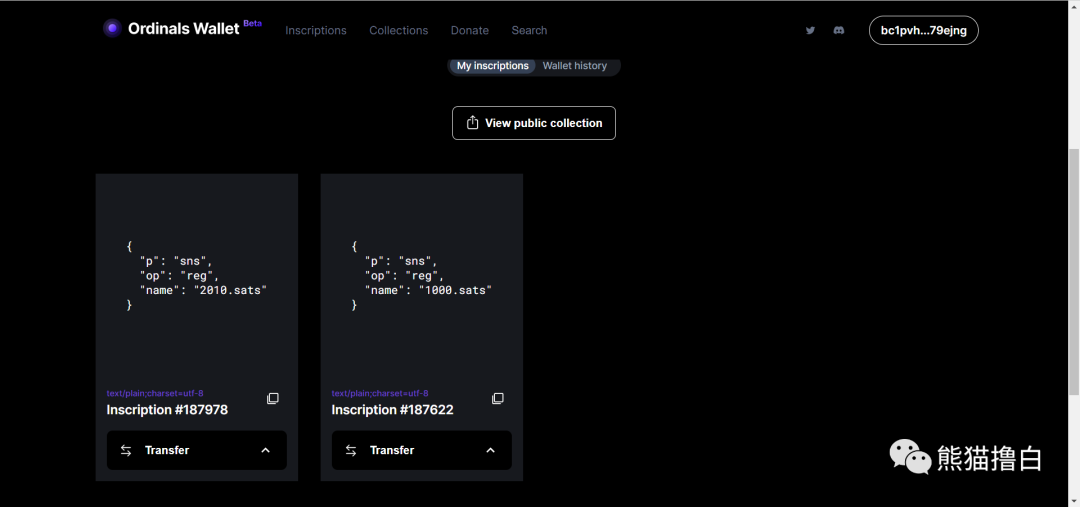Expand Transfer chevron for Inscription #187622
Screen dimensions: 1080x507
coord(490,450)
